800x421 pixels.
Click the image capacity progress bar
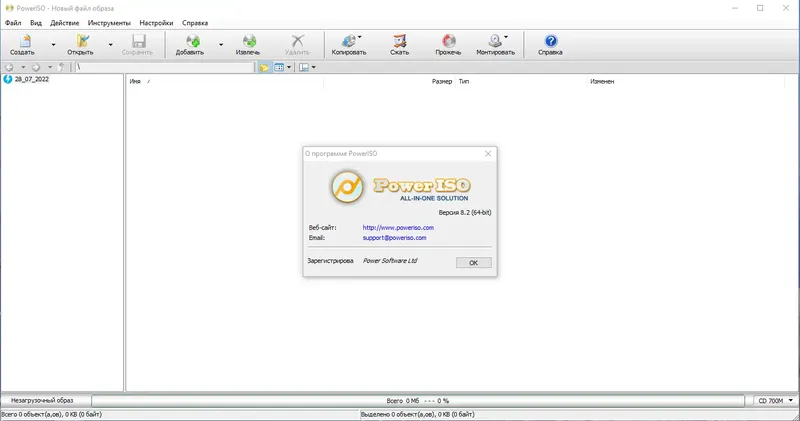pyautogui.click(x=417, y=401)
